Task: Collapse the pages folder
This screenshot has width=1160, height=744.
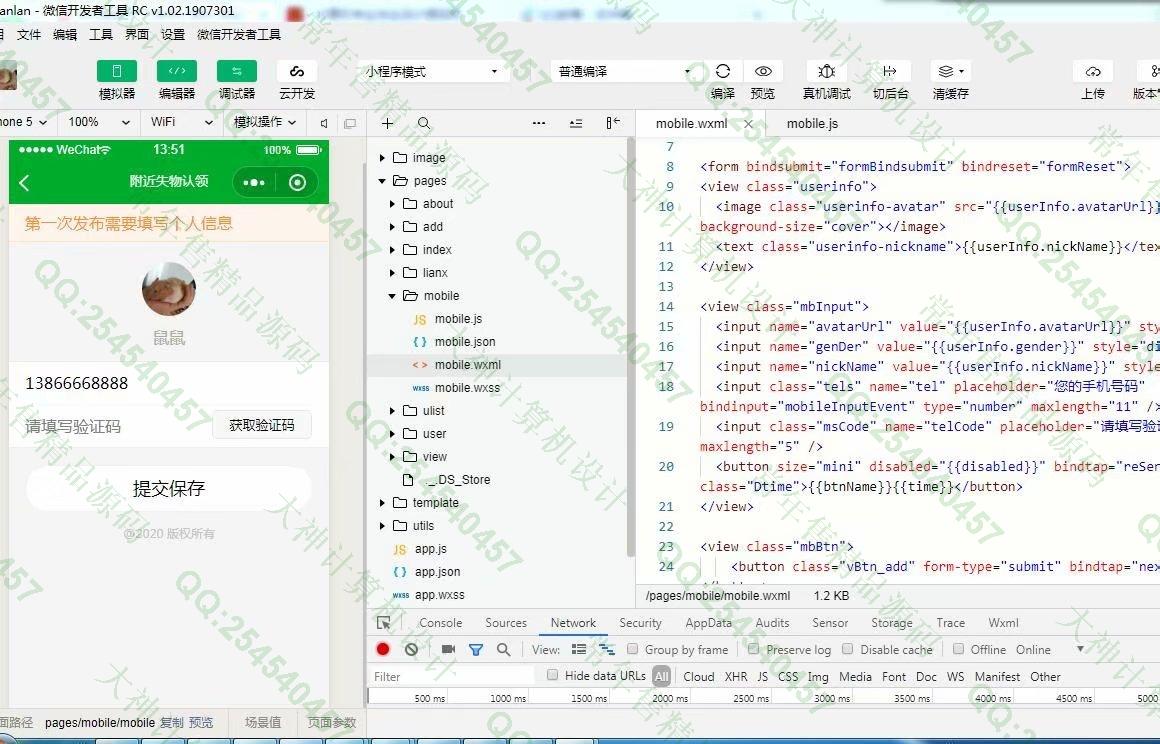Action: click(382, 180)
